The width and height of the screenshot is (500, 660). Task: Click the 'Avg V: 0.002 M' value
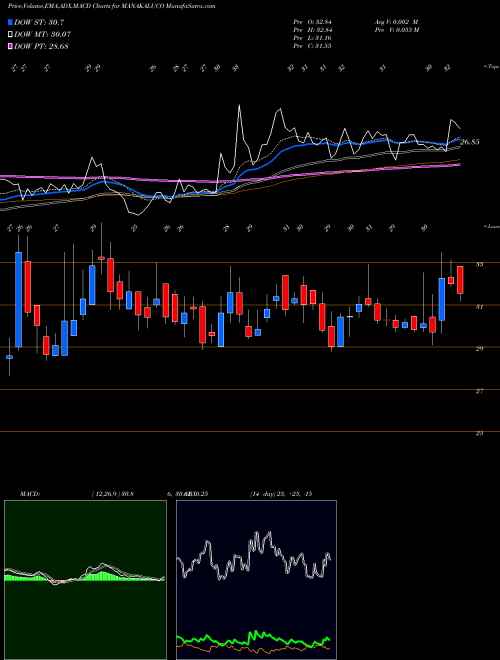click(396, 22)
